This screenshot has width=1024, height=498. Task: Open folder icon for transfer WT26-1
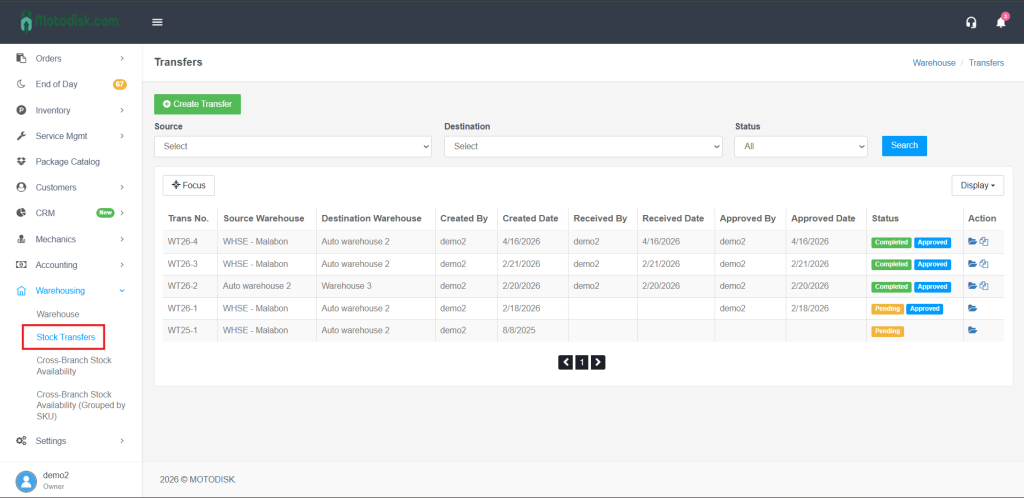click(973, 308)
